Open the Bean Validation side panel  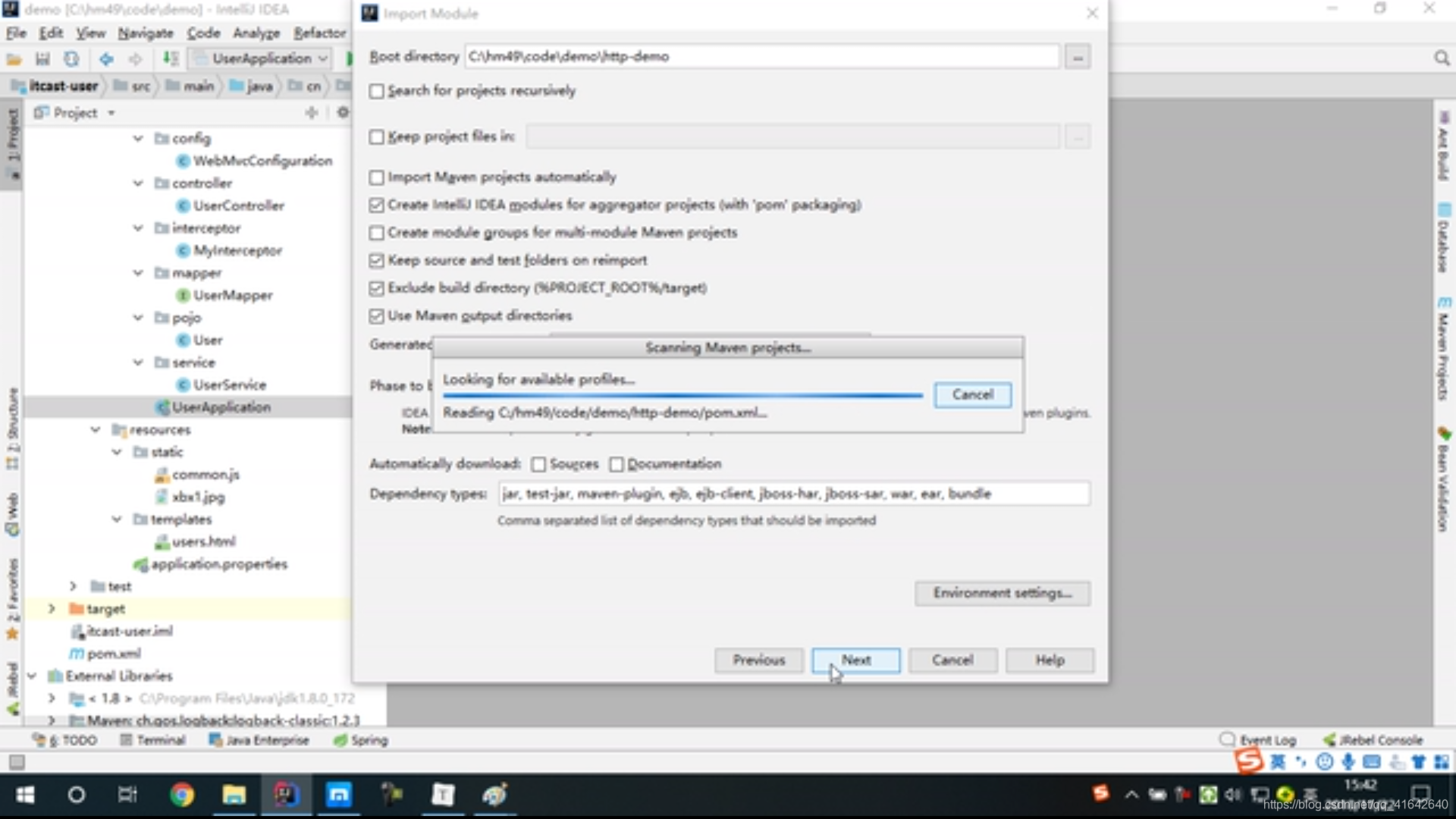click(x=1443, y=480)
